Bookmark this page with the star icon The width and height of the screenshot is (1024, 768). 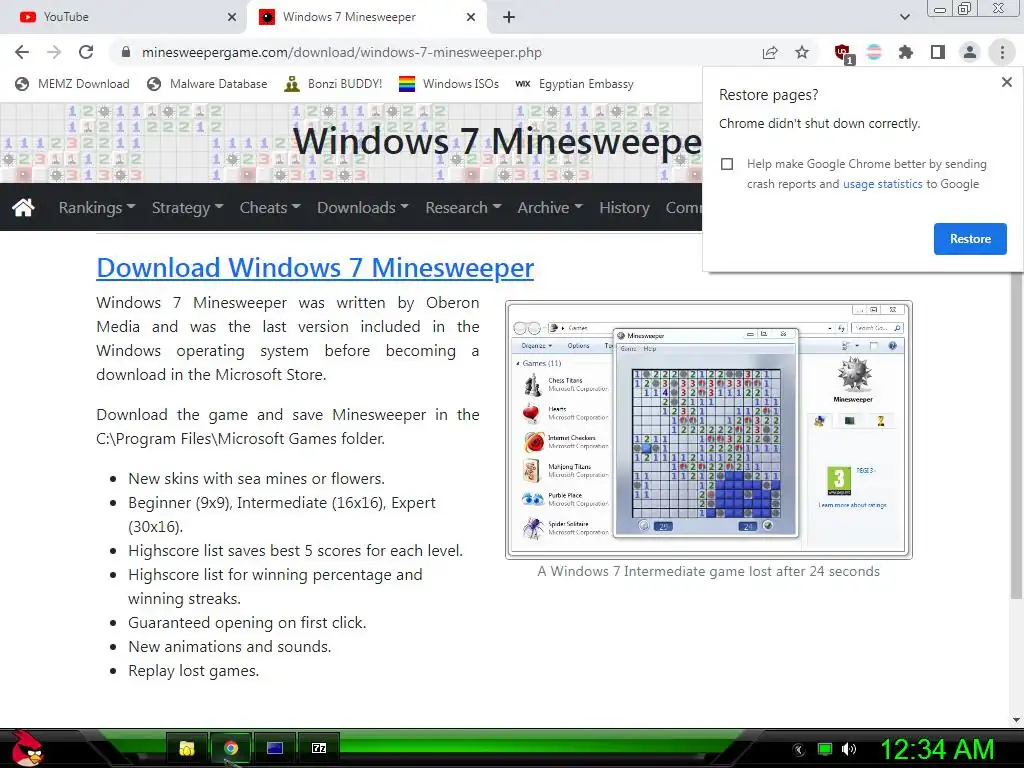click(802, 52)
